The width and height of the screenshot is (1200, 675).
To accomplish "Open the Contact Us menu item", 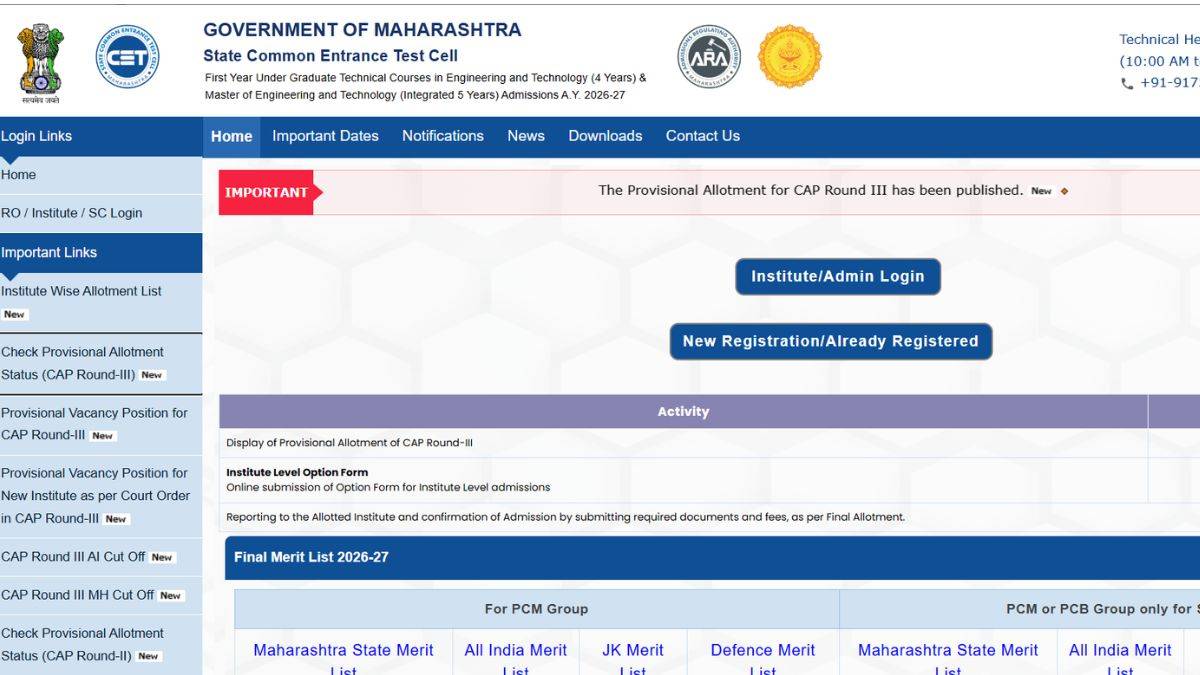I will click(x=702, y=136).
